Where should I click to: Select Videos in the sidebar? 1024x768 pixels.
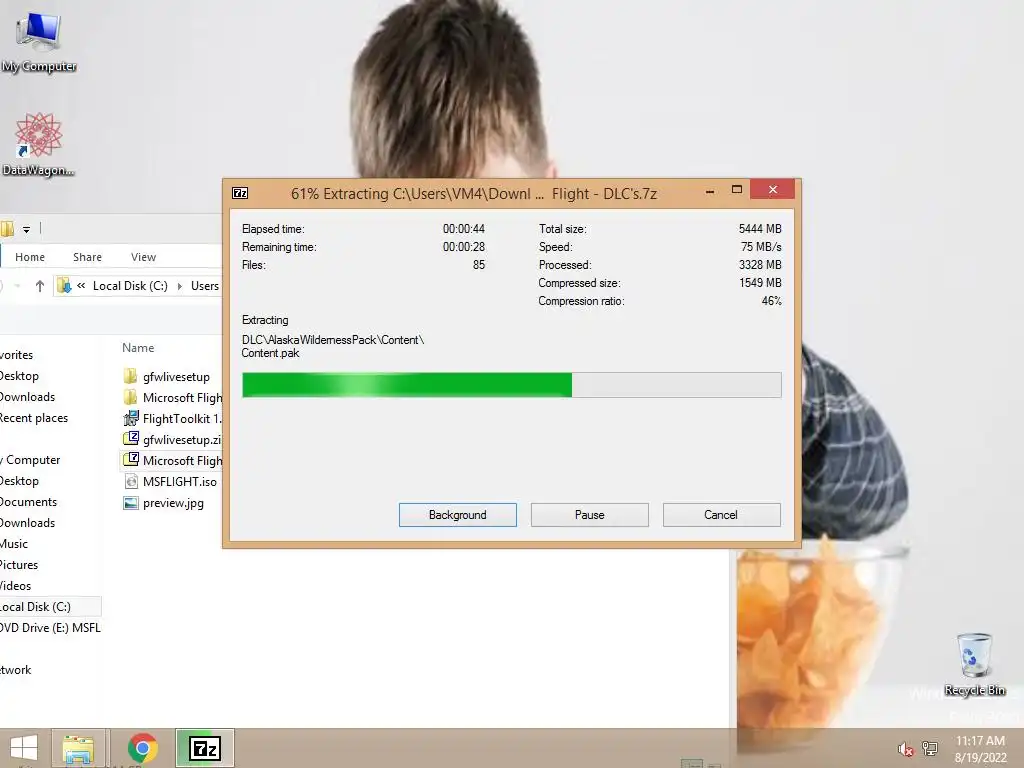click(x=16, y=586)
